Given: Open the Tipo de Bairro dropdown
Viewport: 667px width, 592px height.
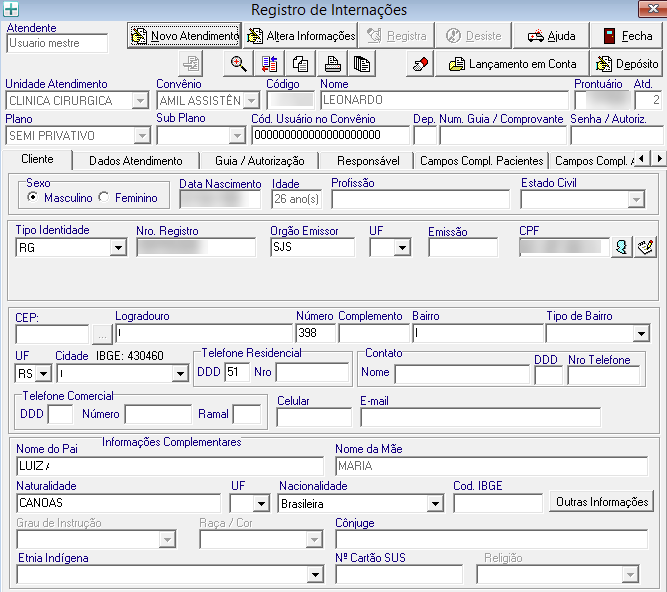Looking at the screenshot, I should point(641,334).
